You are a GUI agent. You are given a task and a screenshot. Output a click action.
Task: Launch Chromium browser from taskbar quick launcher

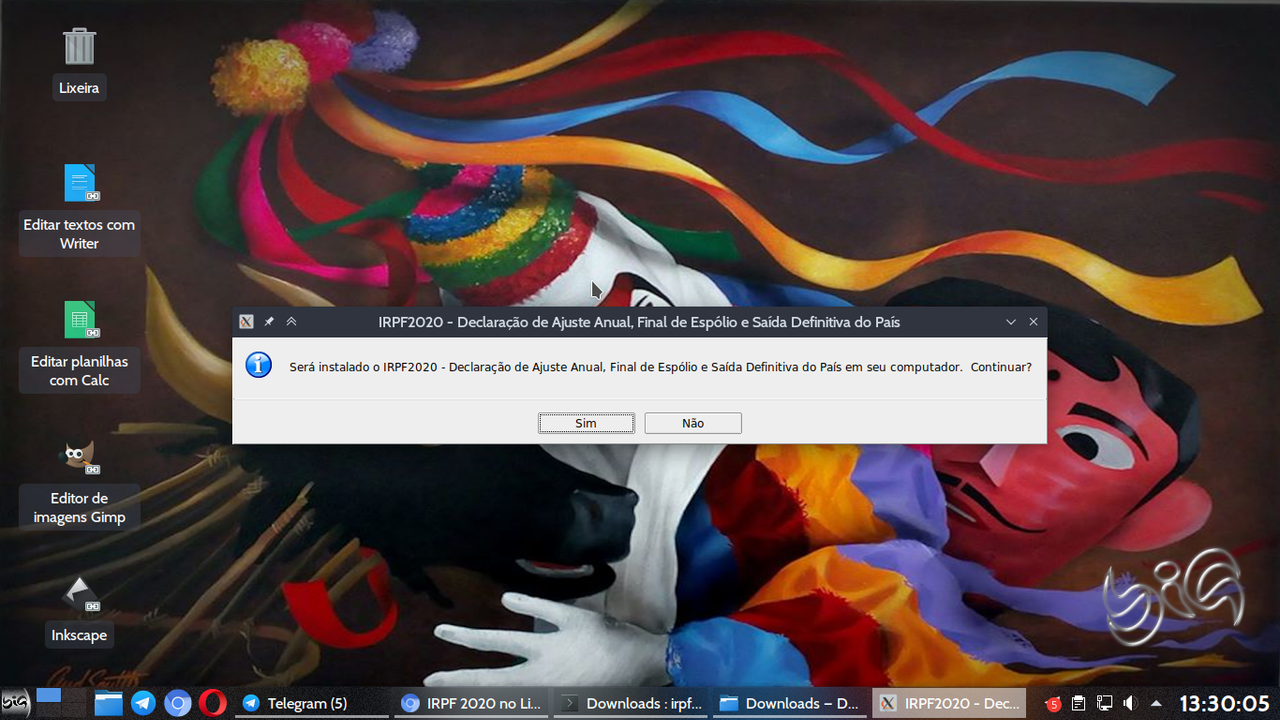(x=177, y=703)
